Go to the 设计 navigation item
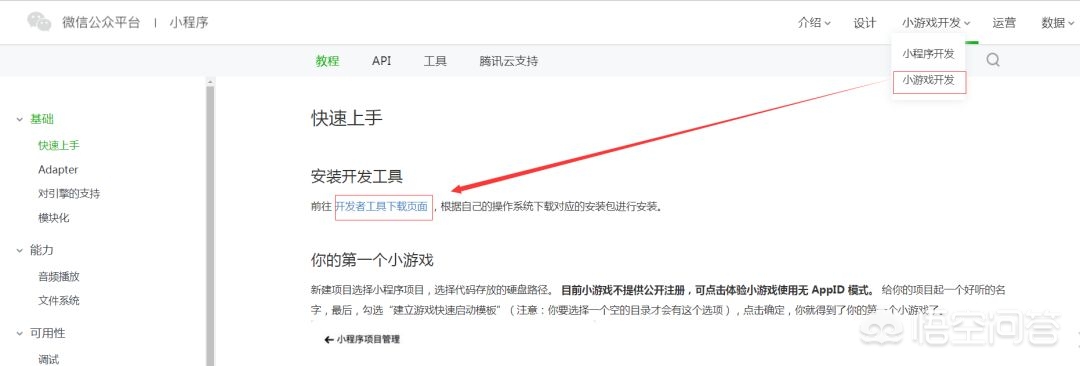The height and width of the screenshot is (366, 1080). (x=864, y=23)
